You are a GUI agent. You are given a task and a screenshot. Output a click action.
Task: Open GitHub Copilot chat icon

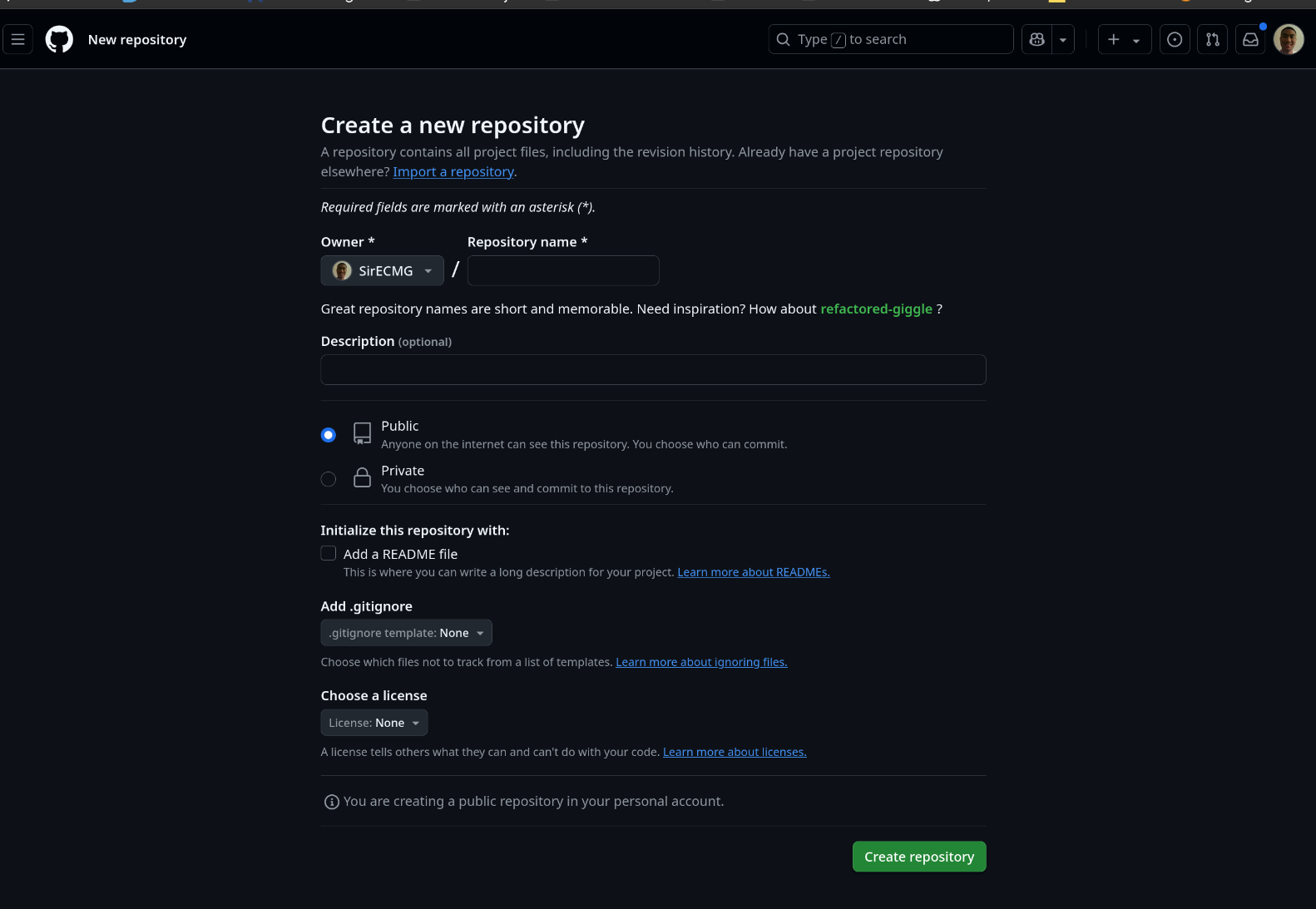click(1036, 39)
